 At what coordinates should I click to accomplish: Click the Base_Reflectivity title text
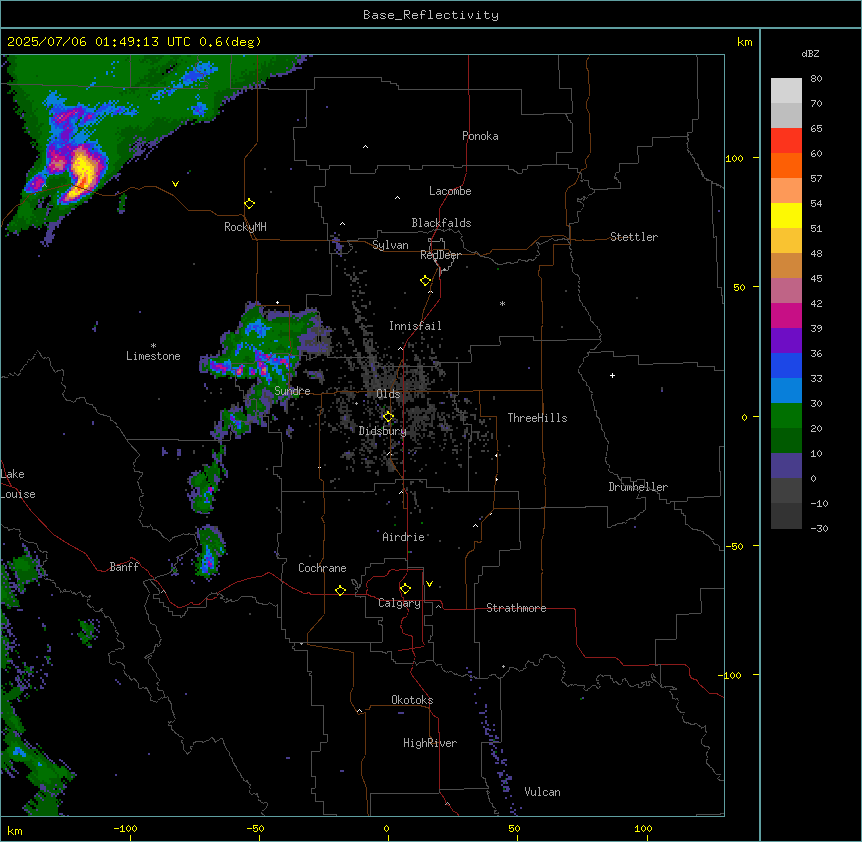click(431, 15)
